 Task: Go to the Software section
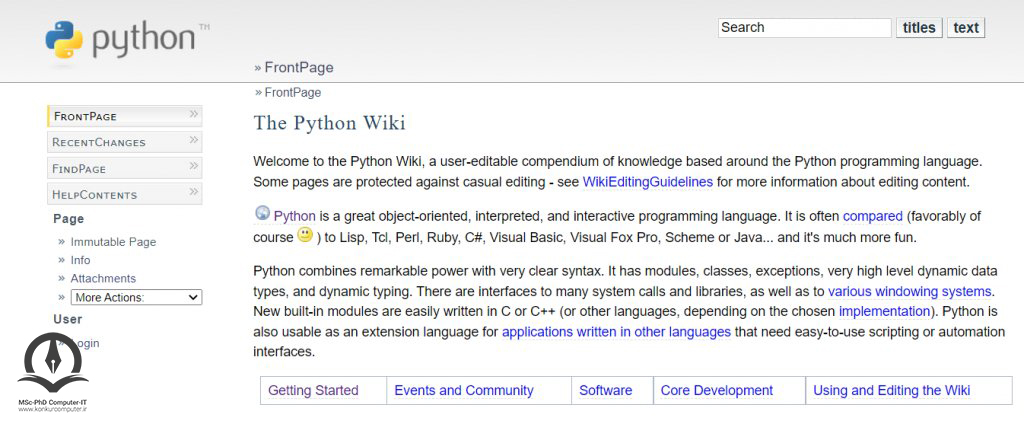point(605,391)
